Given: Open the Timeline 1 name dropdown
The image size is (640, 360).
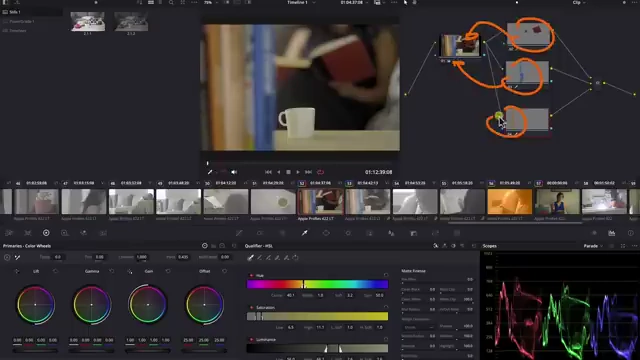Looking at the screenshot, I should coord(301,2).
